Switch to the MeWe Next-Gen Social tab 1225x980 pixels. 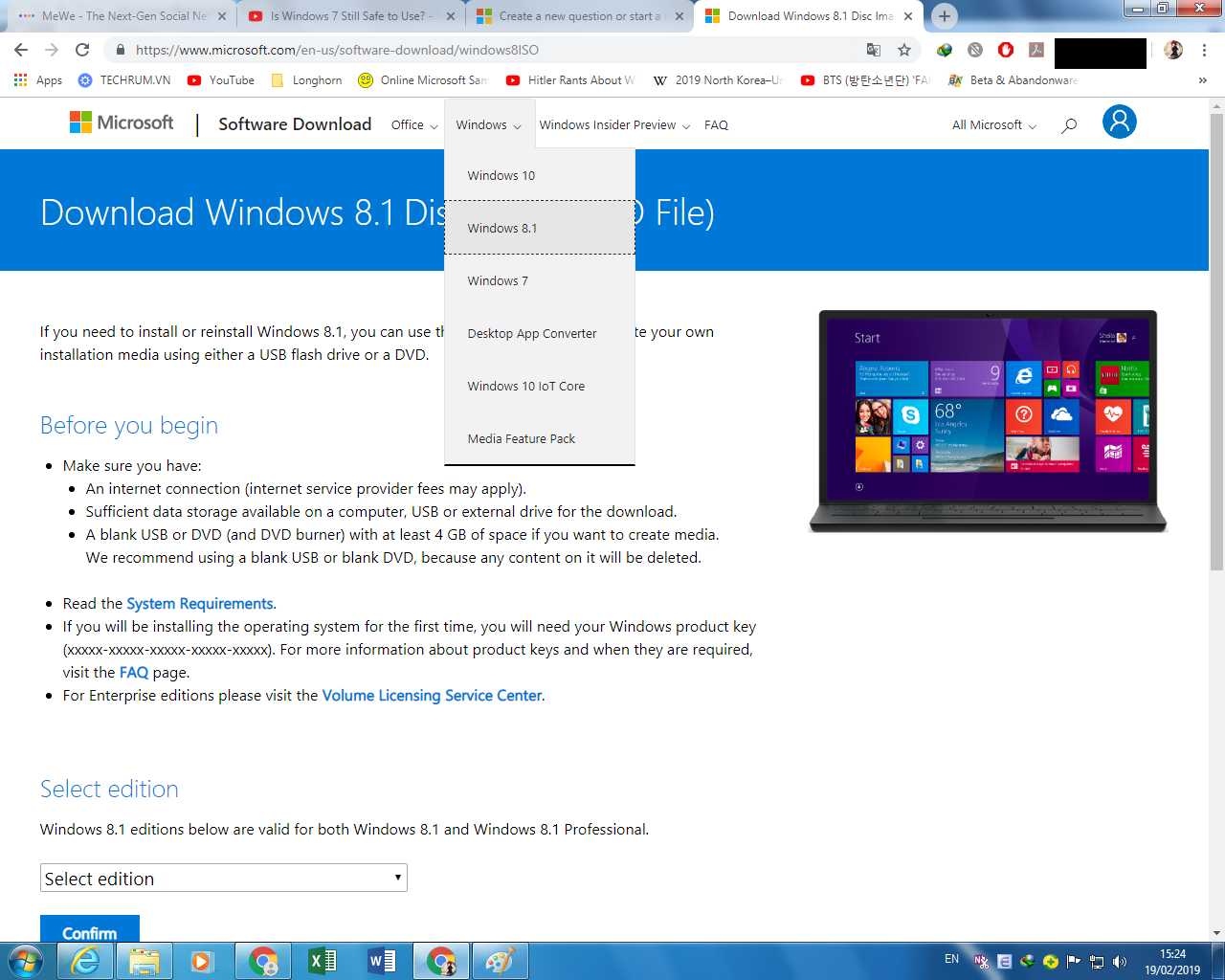click(122, 16)
